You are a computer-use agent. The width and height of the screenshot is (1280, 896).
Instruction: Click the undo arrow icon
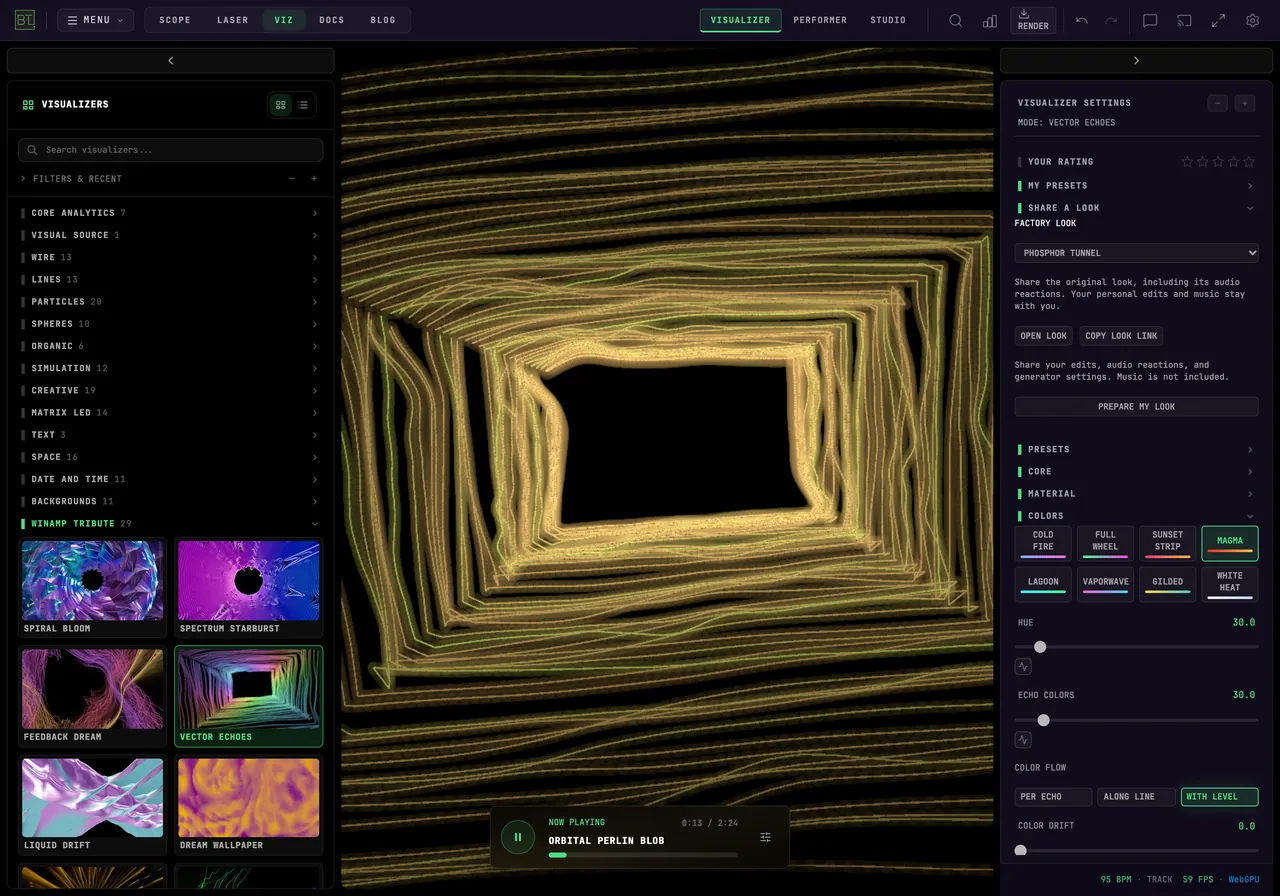click(1082, 20)
